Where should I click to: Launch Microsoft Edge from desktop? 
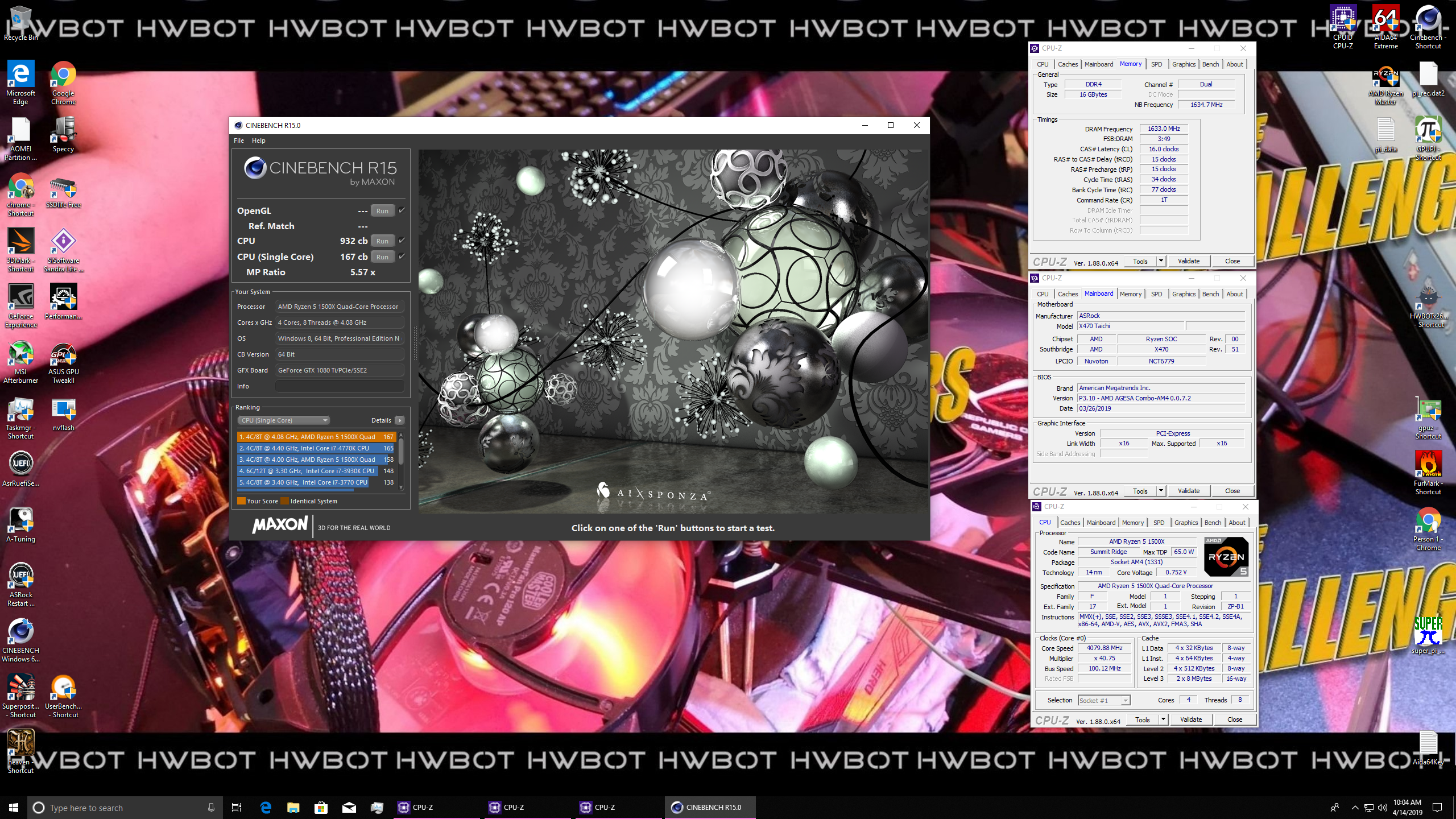coord(20,82)
